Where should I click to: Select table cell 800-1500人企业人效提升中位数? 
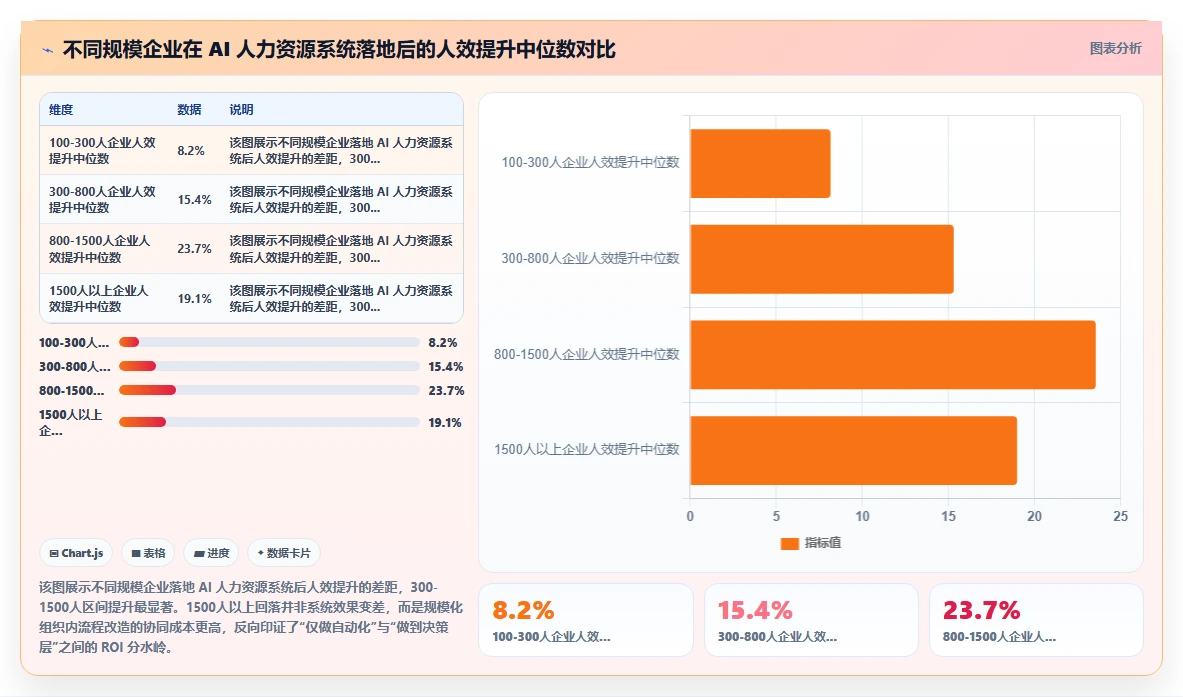click(104, 249)
